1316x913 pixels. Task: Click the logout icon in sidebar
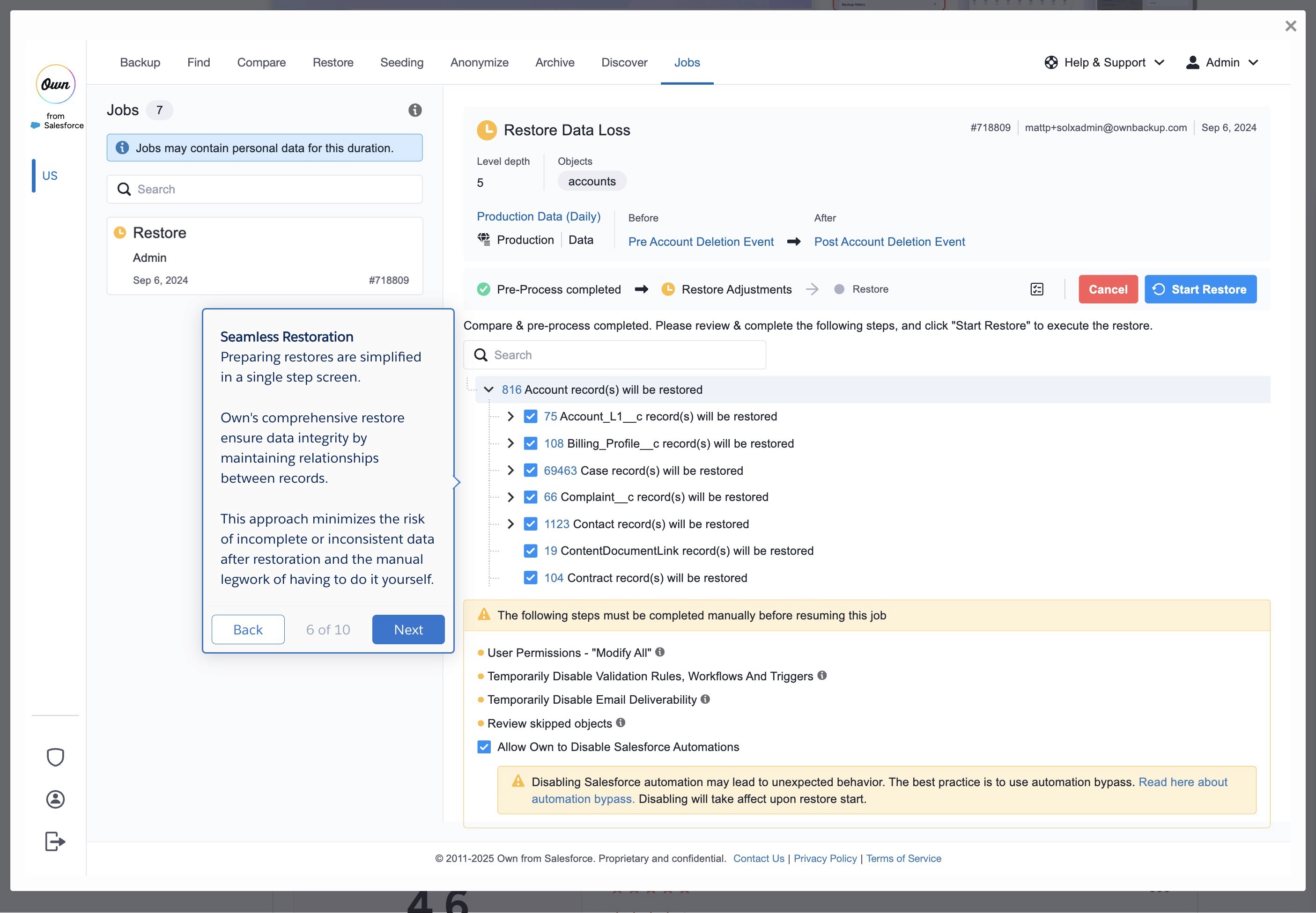56,841
